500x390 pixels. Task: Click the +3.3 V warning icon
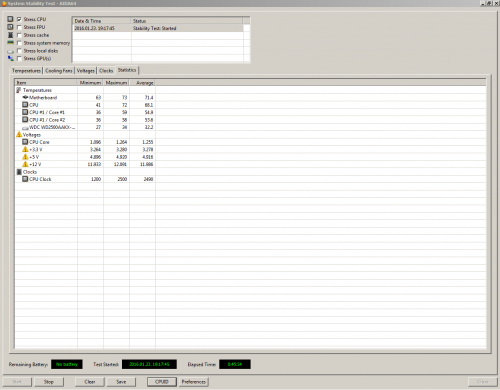[25, 149]
